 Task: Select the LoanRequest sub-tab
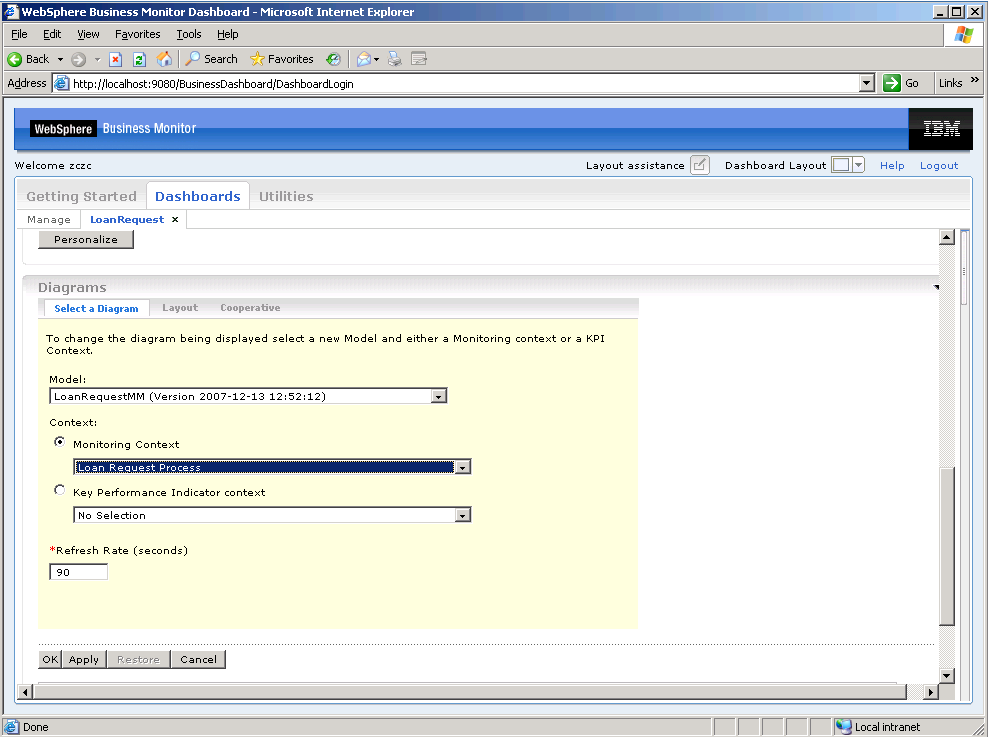pos(127,219)
